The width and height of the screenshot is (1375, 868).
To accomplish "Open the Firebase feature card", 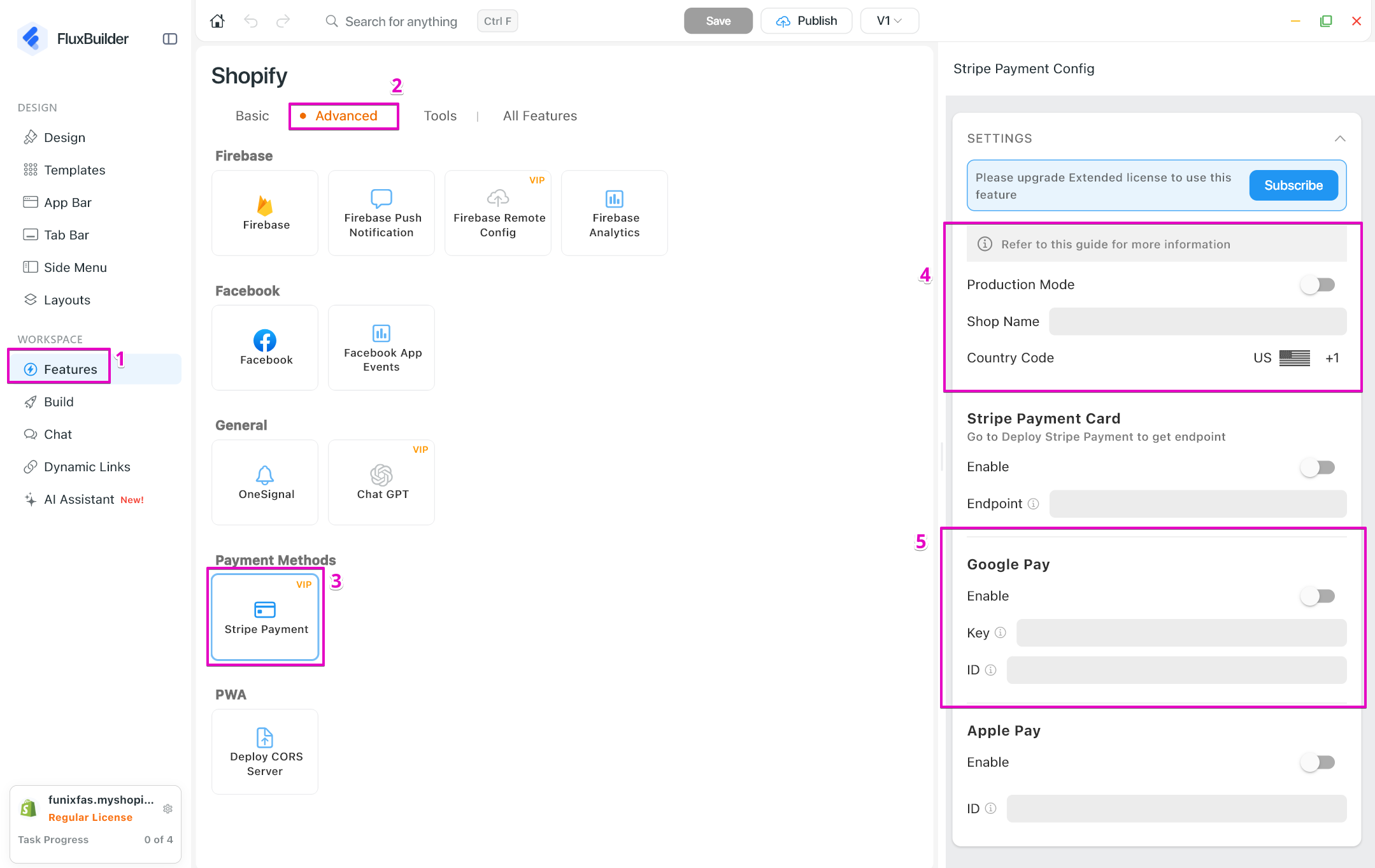I will (x=265, y=213).
